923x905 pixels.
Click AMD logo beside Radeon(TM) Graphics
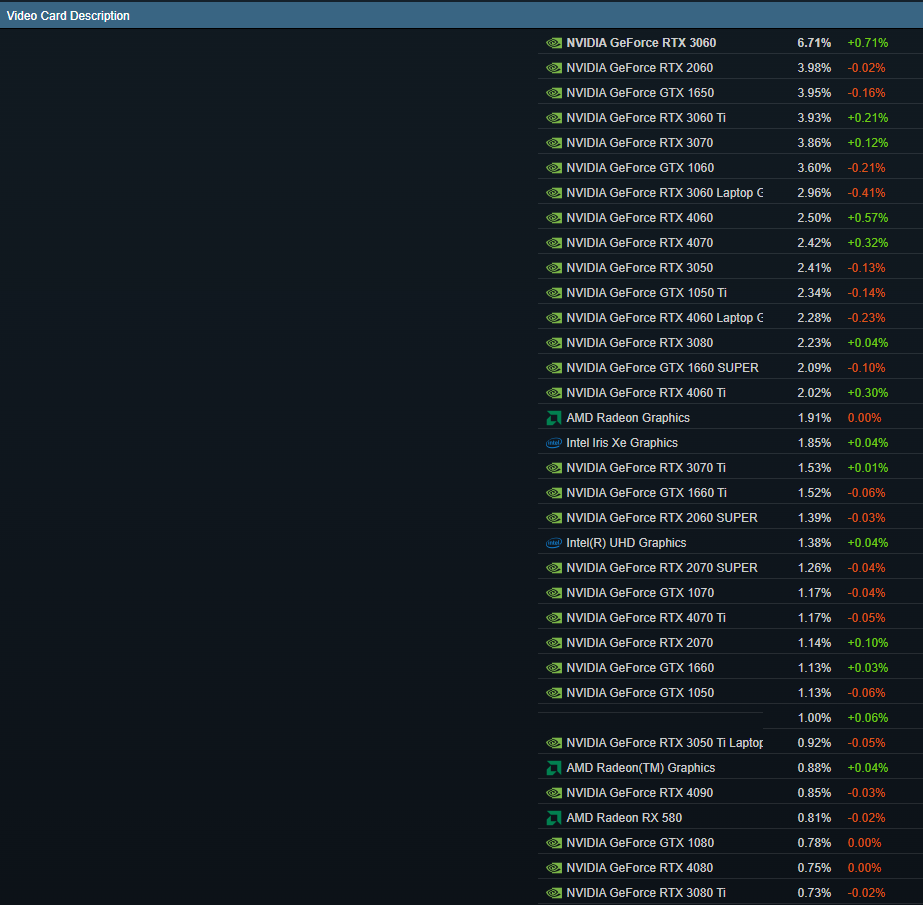click(554, 768)
